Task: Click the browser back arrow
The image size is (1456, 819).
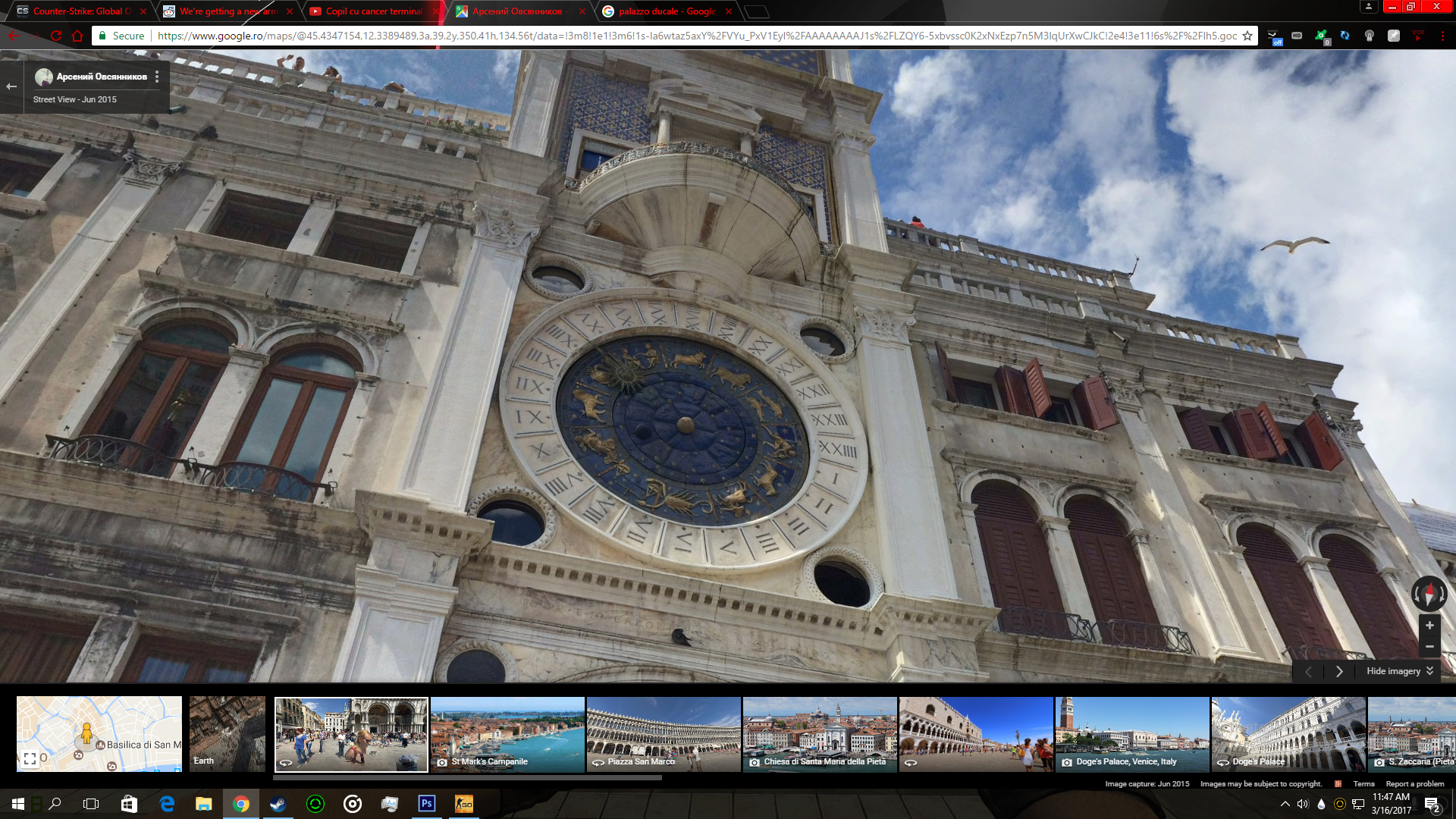Action: (14, 36)
